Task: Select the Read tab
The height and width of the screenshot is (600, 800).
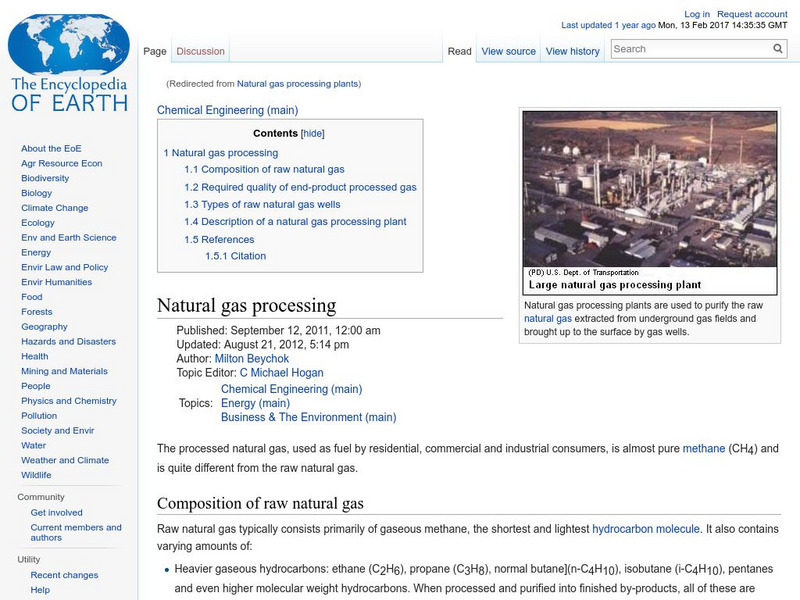Action: 459,51
